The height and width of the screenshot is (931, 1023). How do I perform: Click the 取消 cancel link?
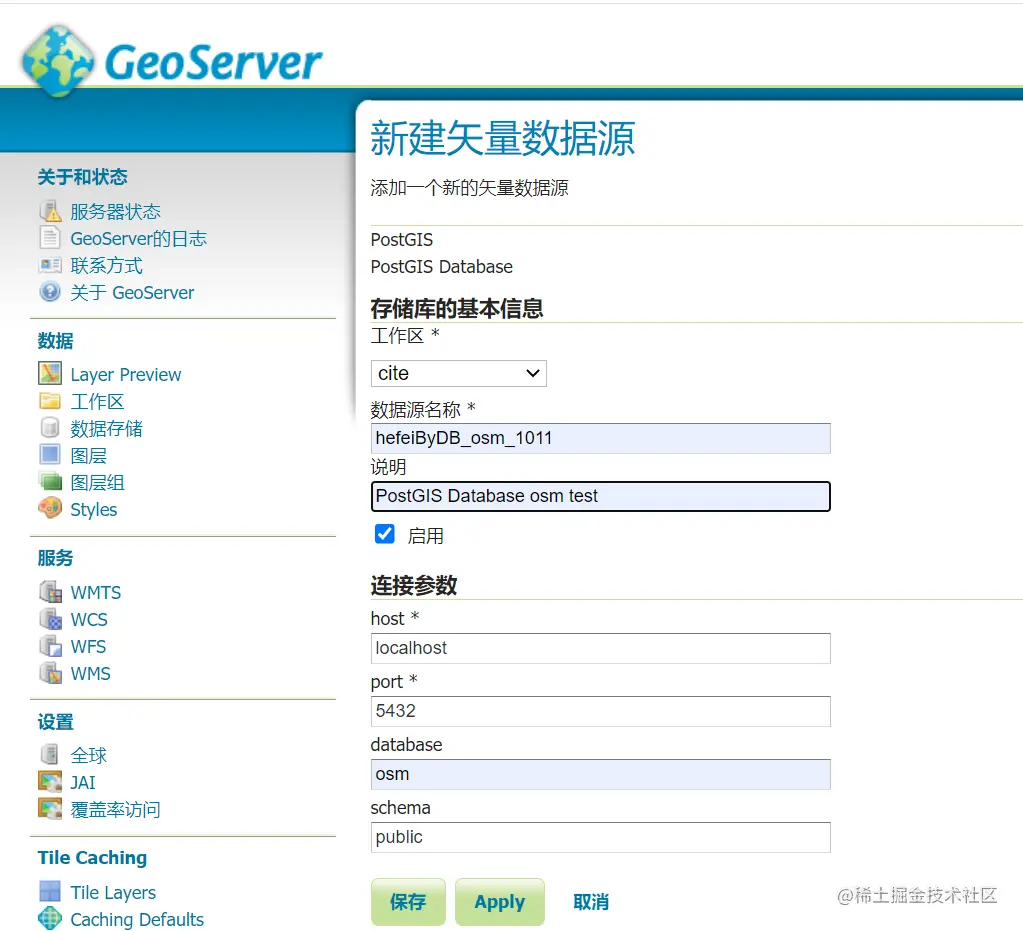click(x=590, y=902)
